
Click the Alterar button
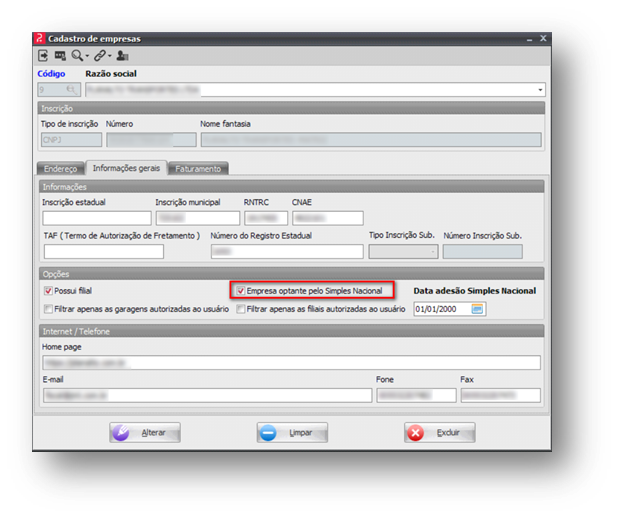click(x=145, y=433)
